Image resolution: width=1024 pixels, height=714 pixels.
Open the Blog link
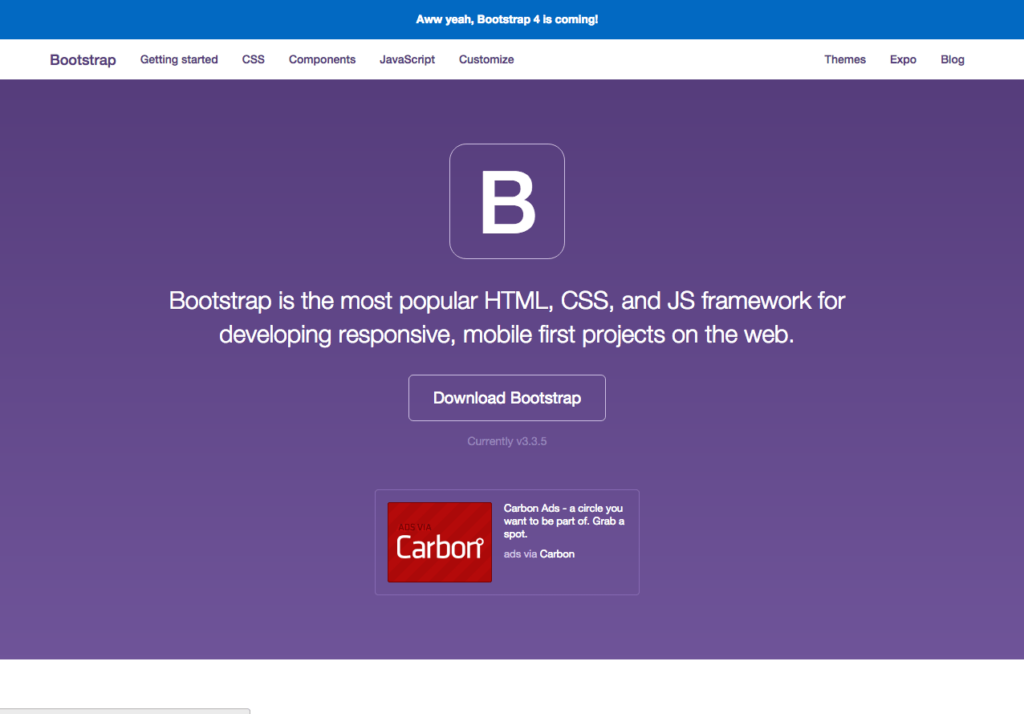tap(952, 59)
